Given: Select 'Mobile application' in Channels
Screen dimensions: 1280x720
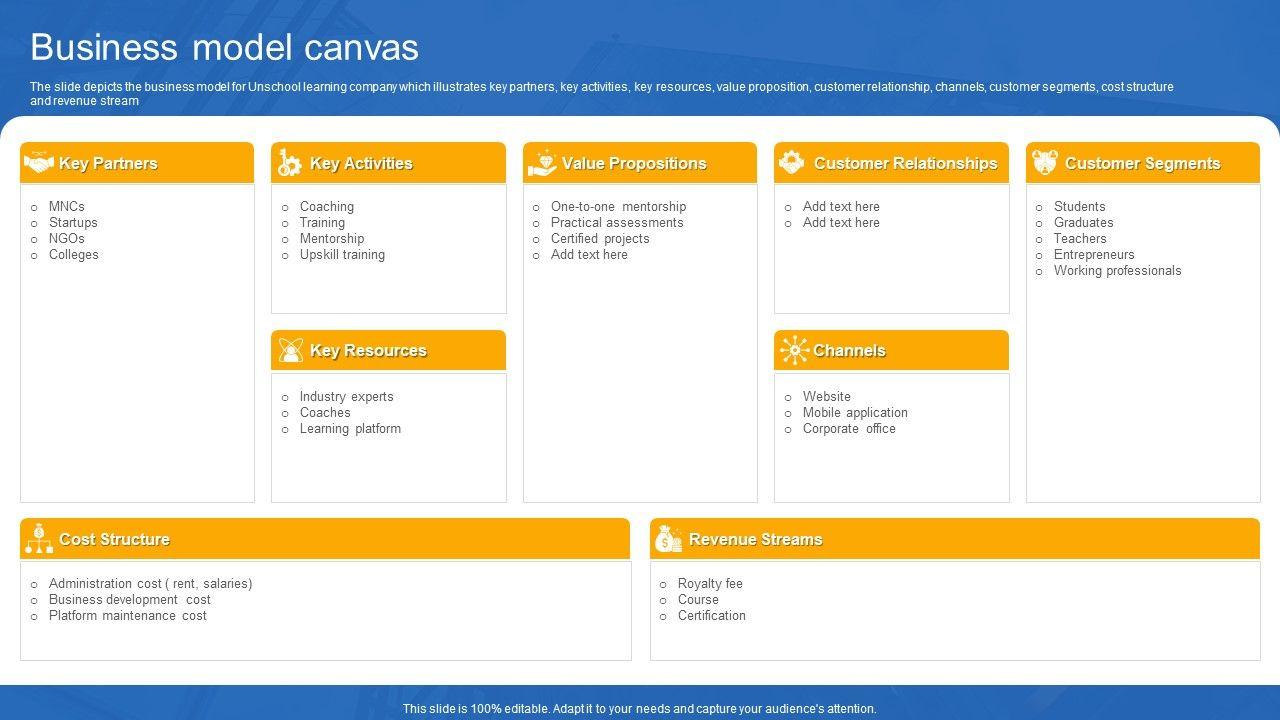Looking at the screenshot, I should 855,412.
